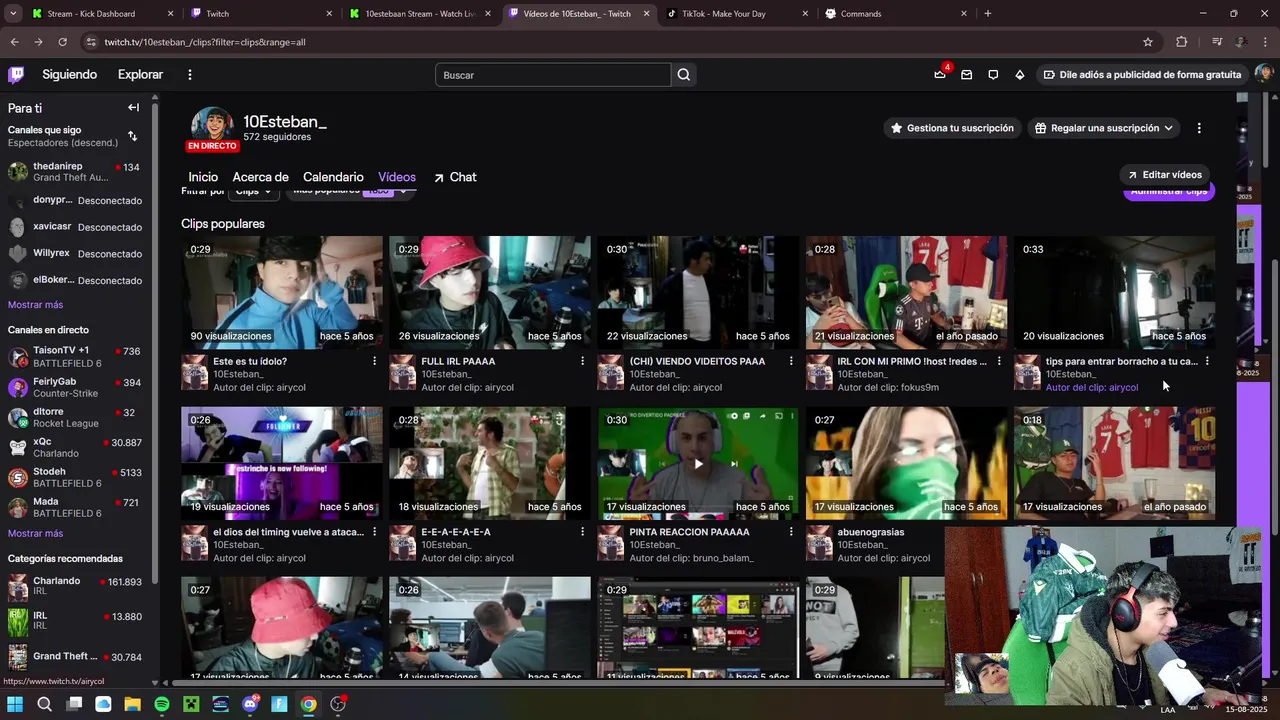The image size is (1280, 720).
Task: Open options for PINTA REACCION PAAAA clip
Action: coord(791,532)
